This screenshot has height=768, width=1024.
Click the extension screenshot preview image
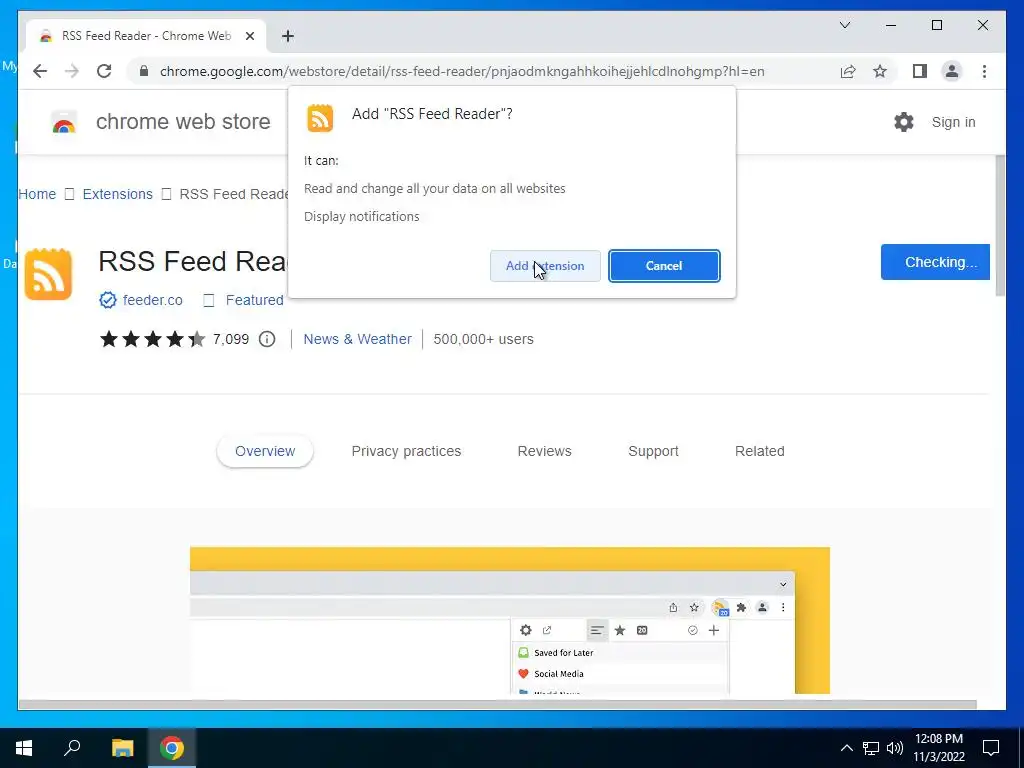pos(509,620)
